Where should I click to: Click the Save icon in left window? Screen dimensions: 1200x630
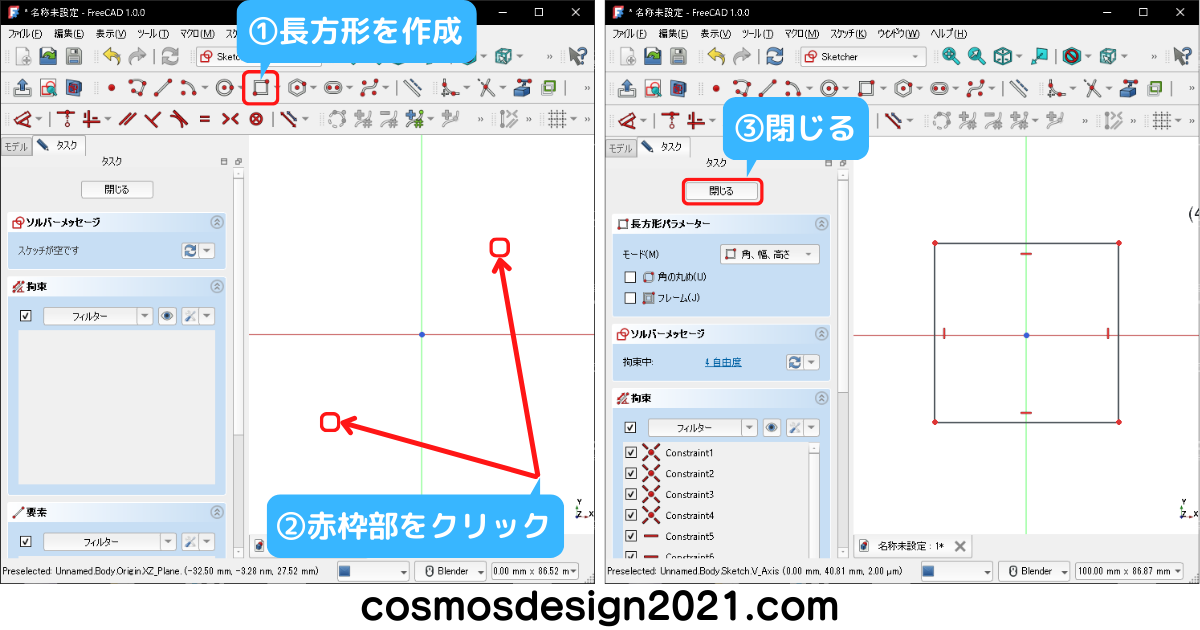71,57
